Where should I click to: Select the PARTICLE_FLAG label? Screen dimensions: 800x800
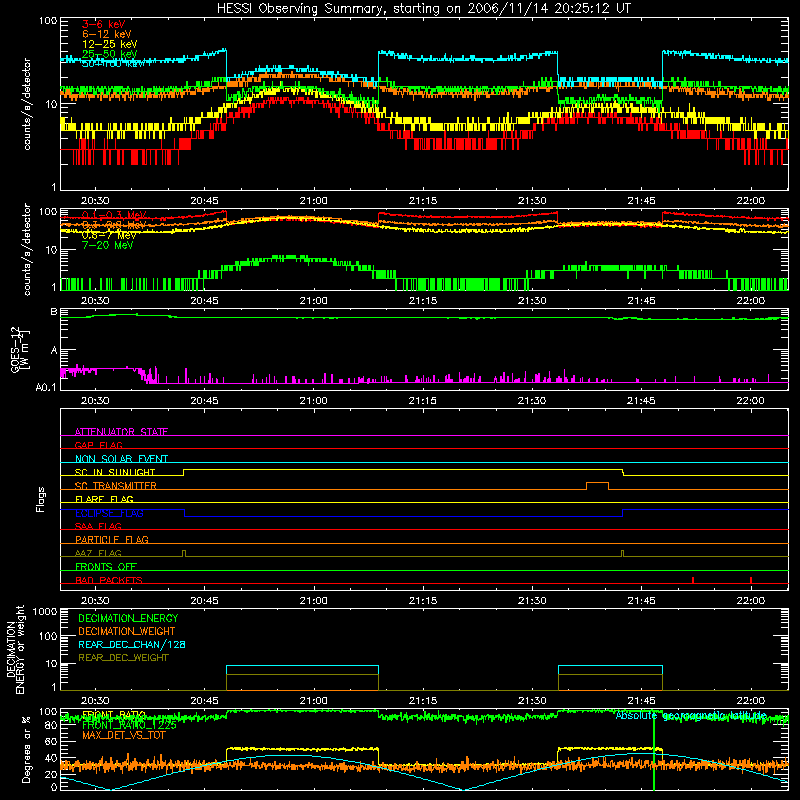(112, 539)
